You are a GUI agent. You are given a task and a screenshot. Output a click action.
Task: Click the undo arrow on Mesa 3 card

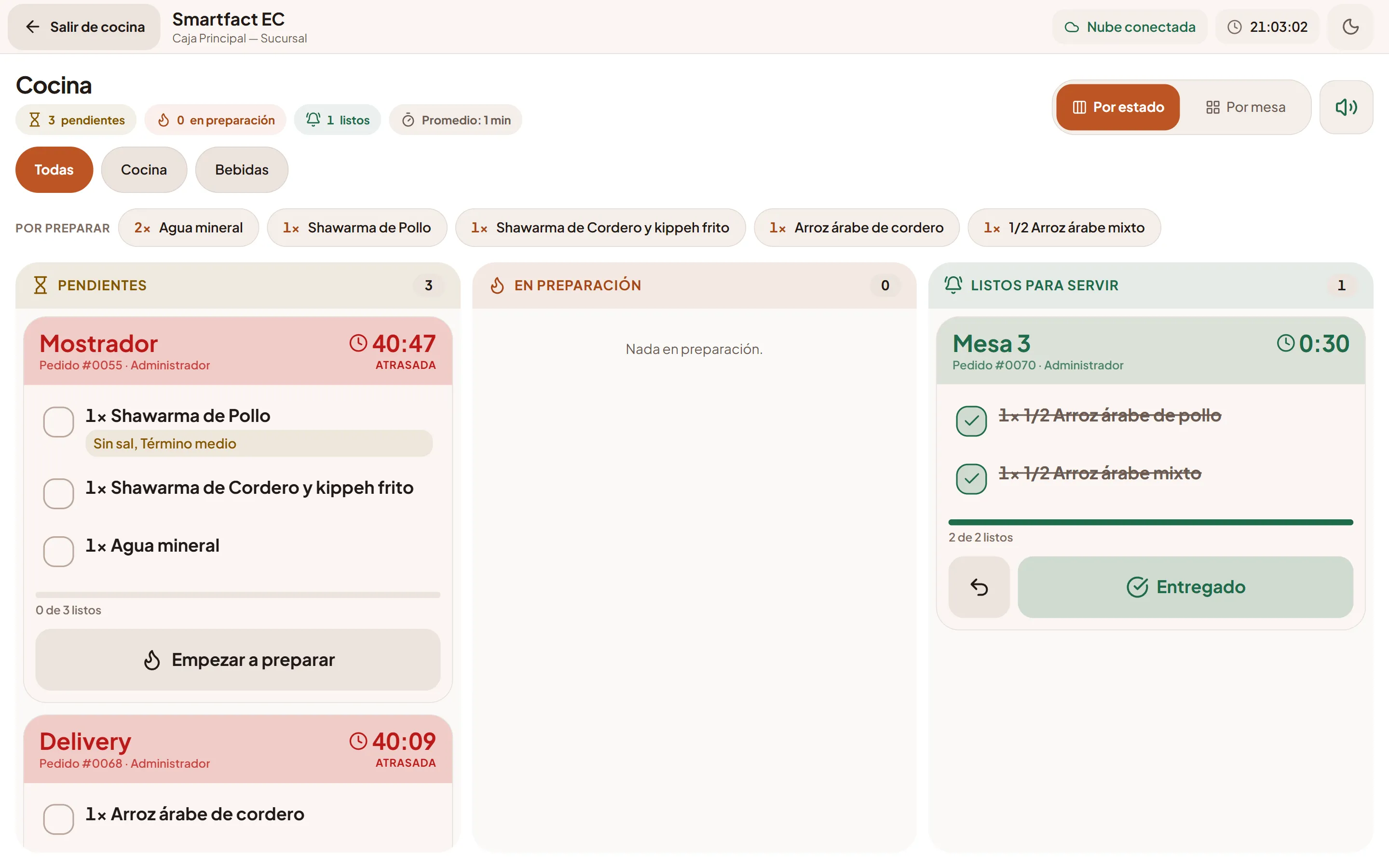979,587
